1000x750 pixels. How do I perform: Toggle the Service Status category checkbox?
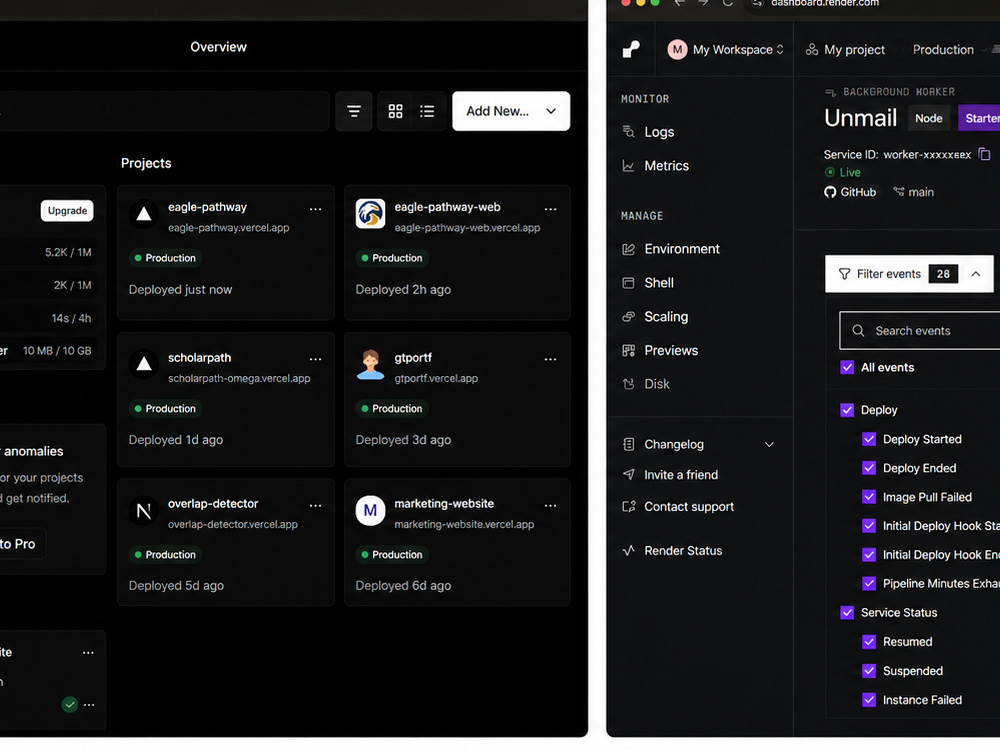[847, 613]
